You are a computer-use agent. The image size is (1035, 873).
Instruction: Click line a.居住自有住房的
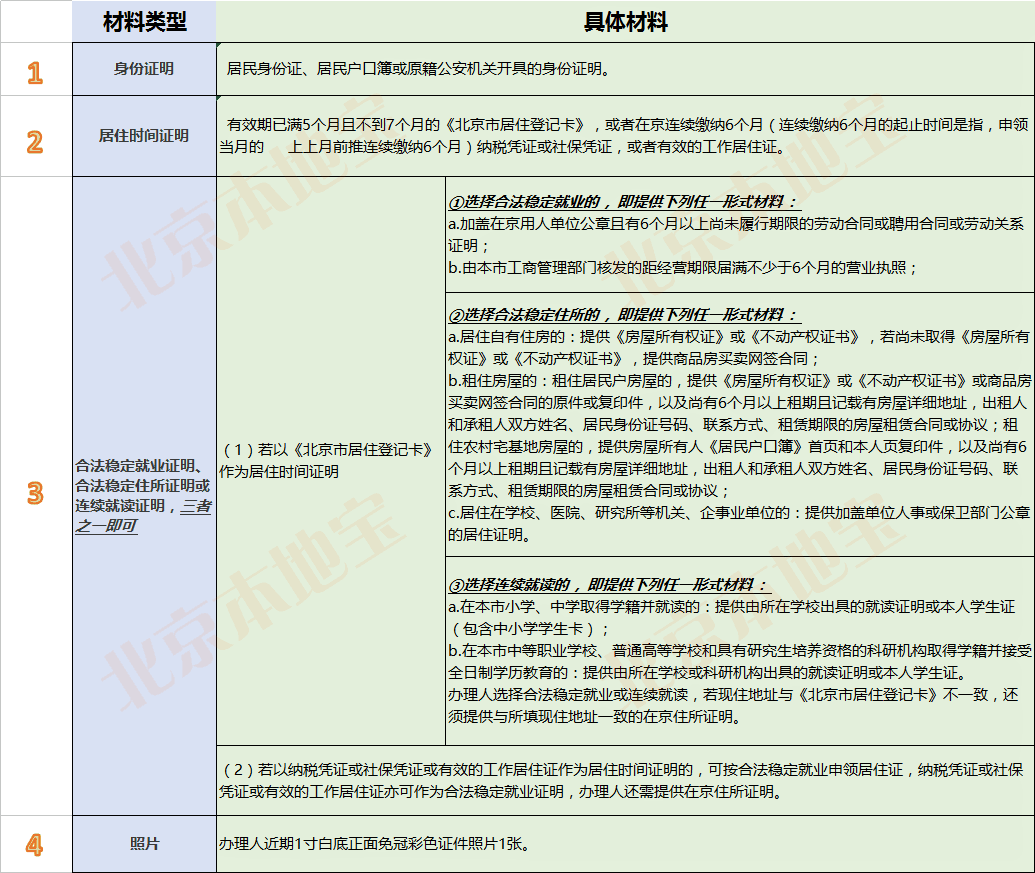coord(739,348)
